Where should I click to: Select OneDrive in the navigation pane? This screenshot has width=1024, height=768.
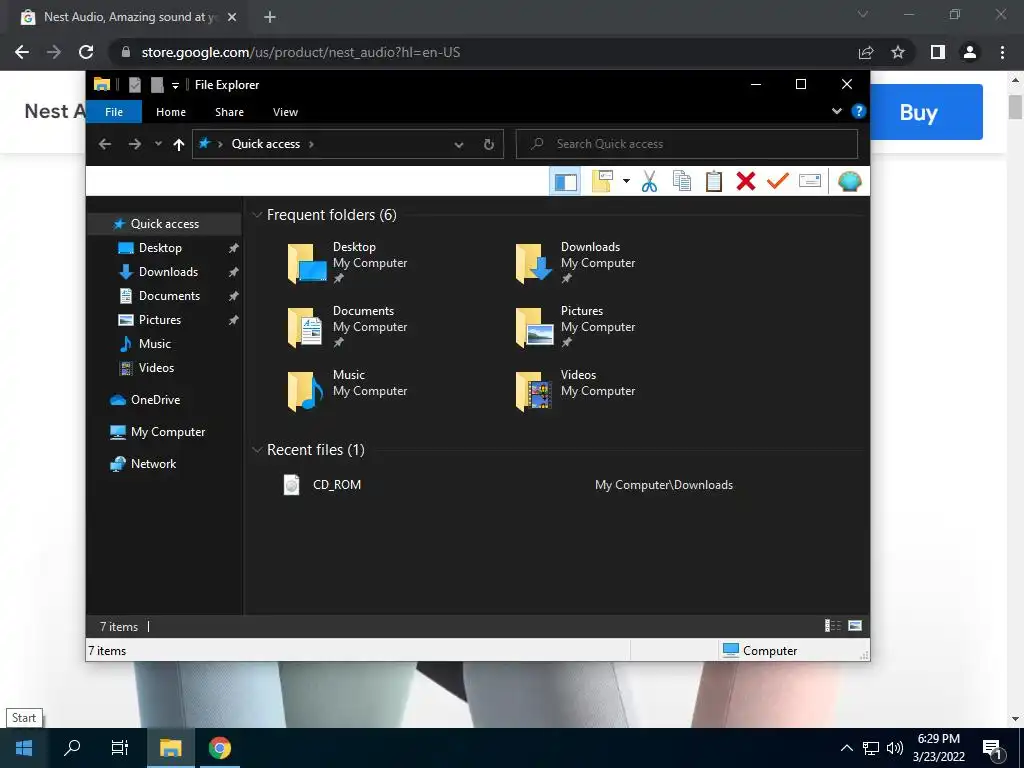tap(155, 400)
